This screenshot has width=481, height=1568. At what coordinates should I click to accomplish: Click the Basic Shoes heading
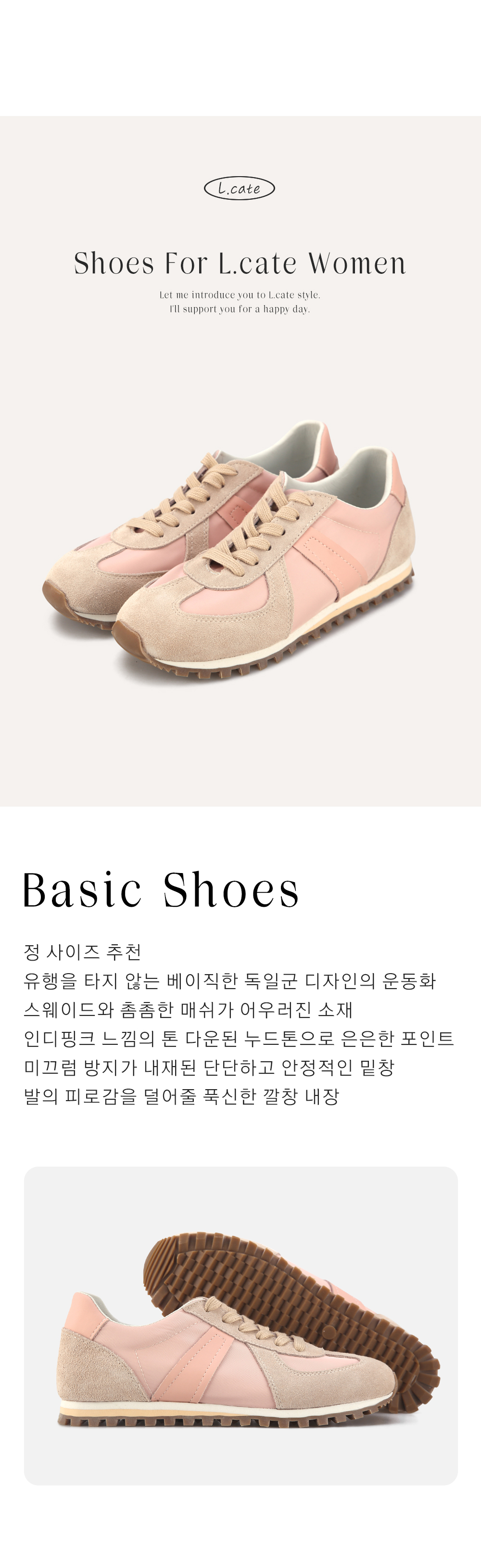pyautogui.click(x=161, y=889)
